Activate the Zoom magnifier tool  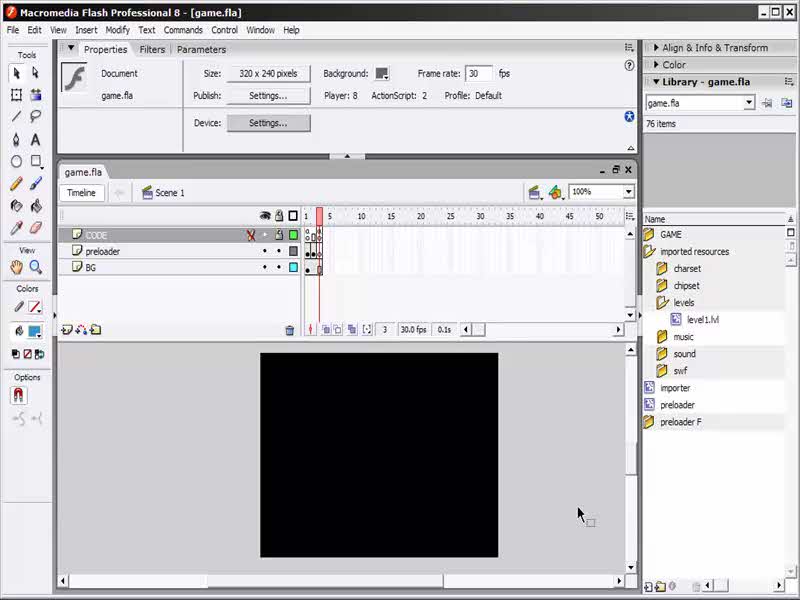pos(36,267)
